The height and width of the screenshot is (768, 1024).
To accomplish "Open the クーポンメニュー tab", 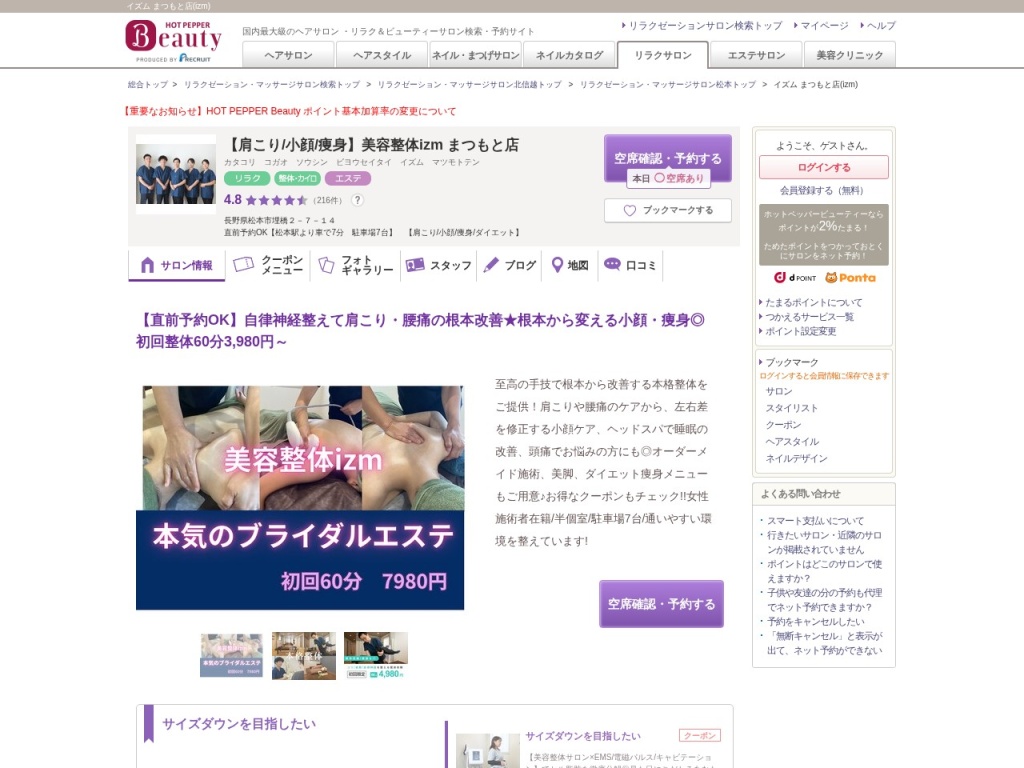I will pos(269,265).
